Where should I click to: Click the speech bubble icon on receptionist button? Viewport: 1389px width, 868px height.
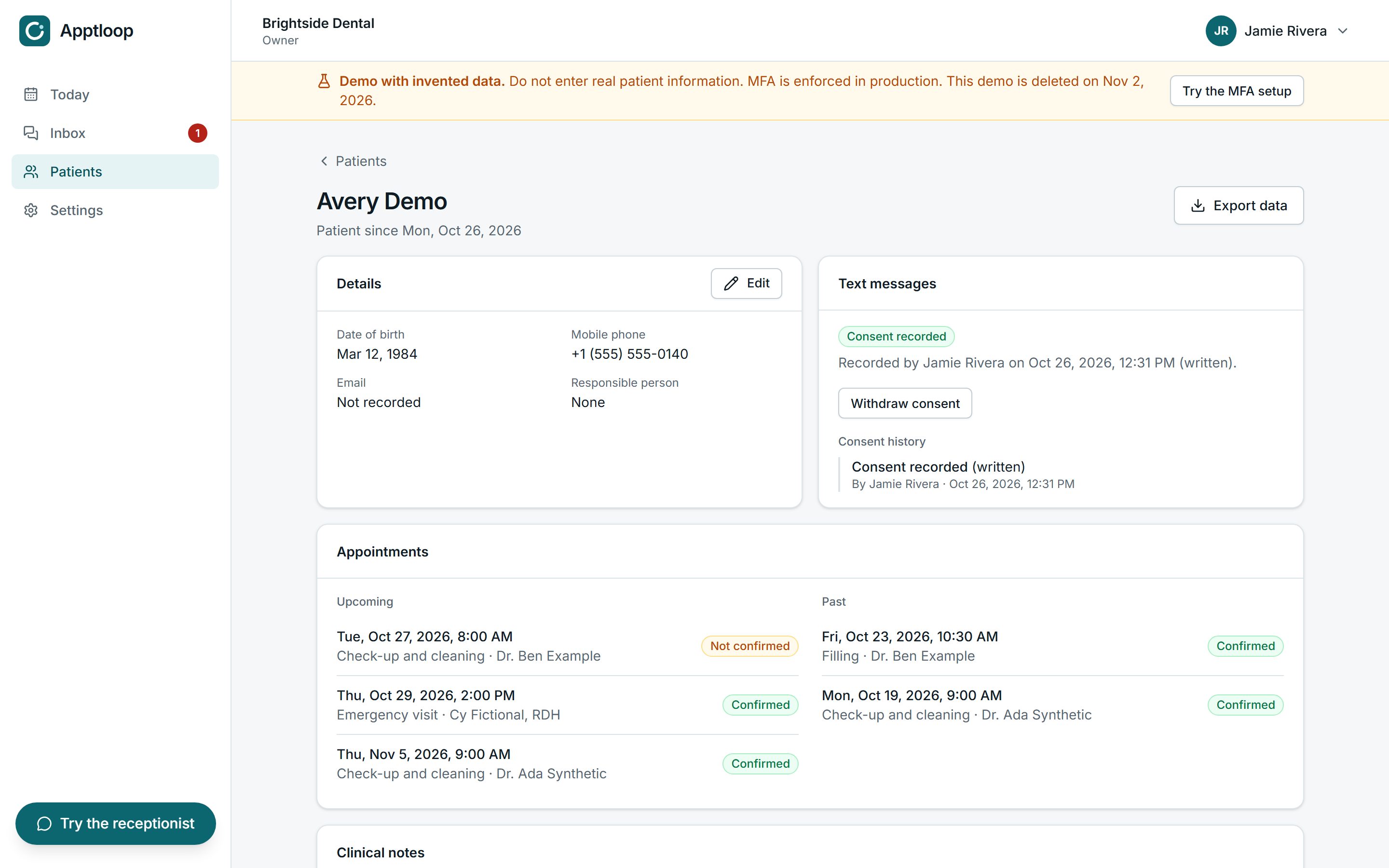[x=44, y=823]
